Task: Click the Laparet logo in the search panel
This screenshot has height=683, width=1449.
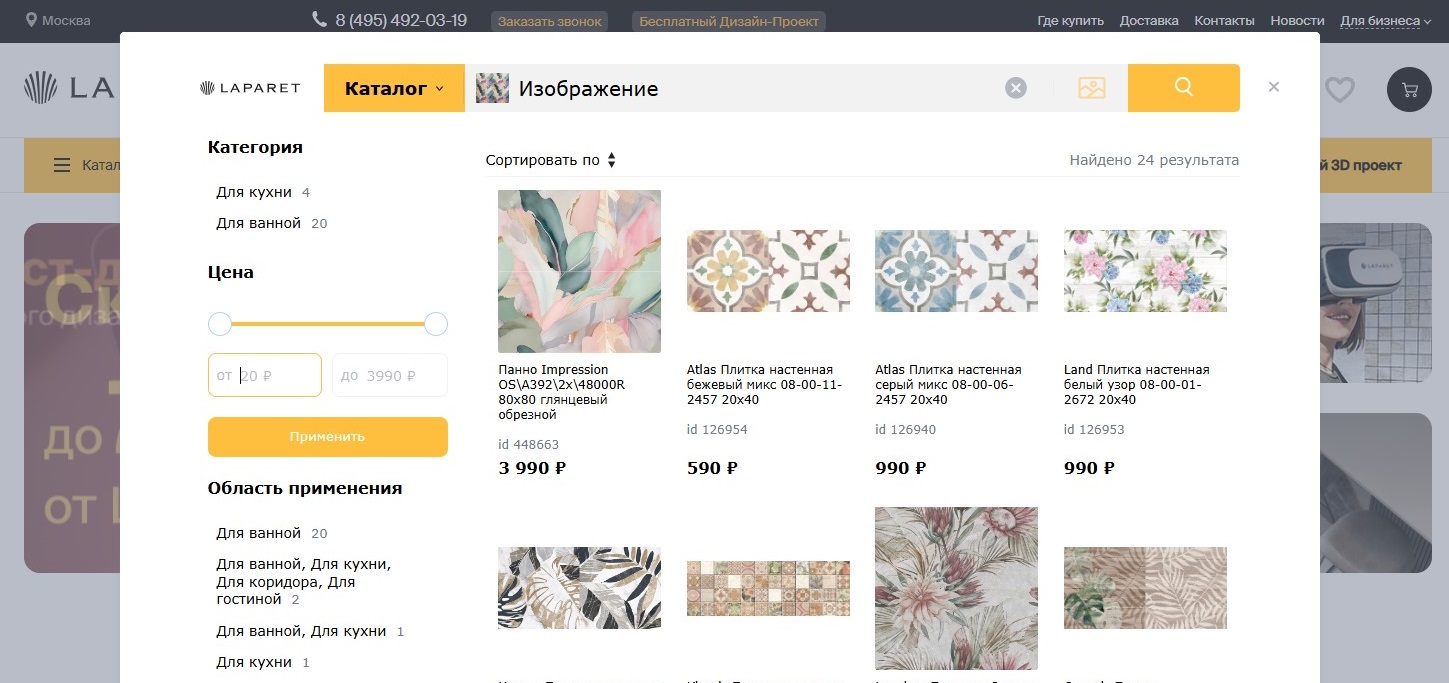Action: [250, 88]
